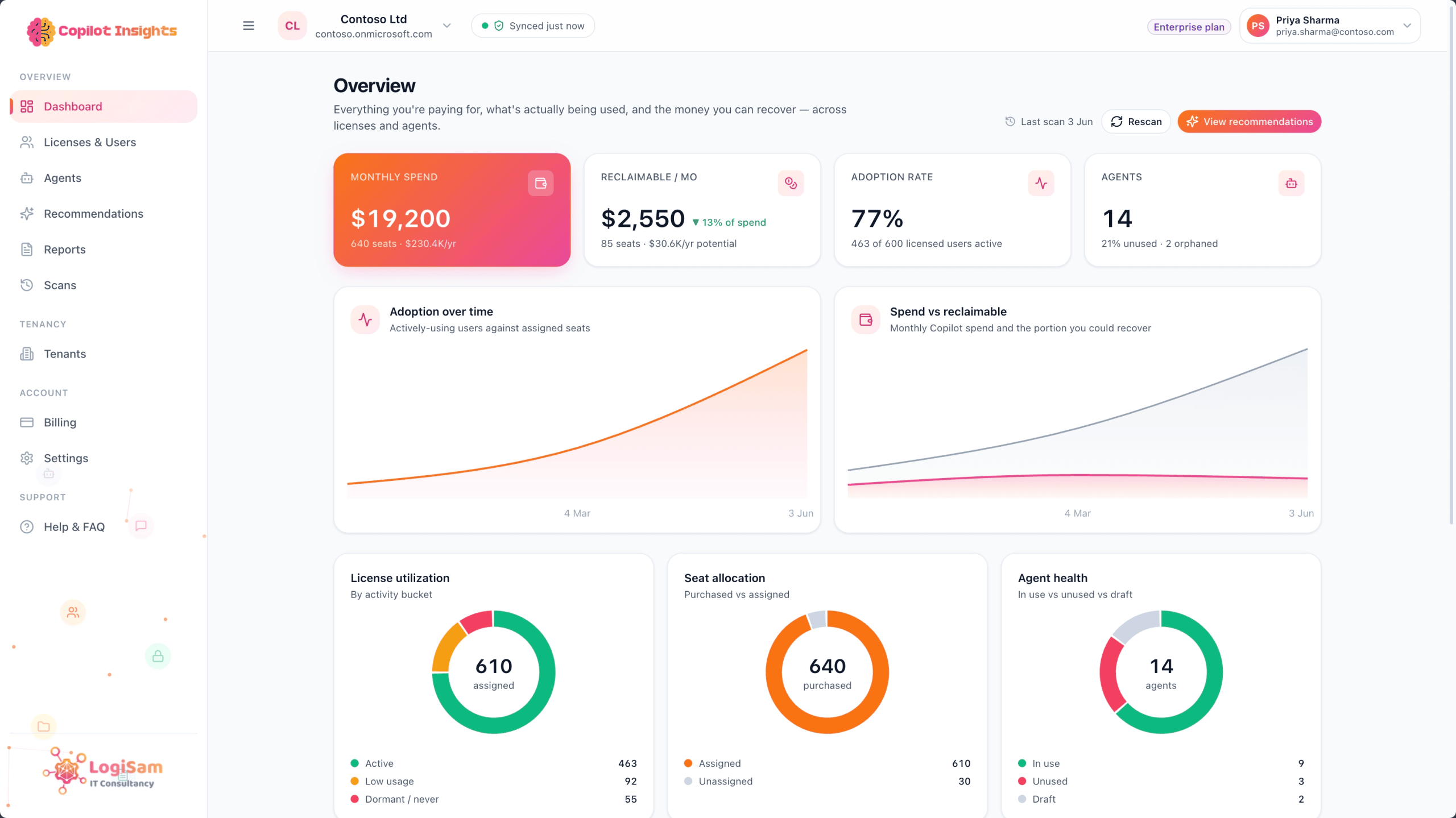Click the Licenses & Users people icon
The image size is (1456, 818).
click(27, 142)
